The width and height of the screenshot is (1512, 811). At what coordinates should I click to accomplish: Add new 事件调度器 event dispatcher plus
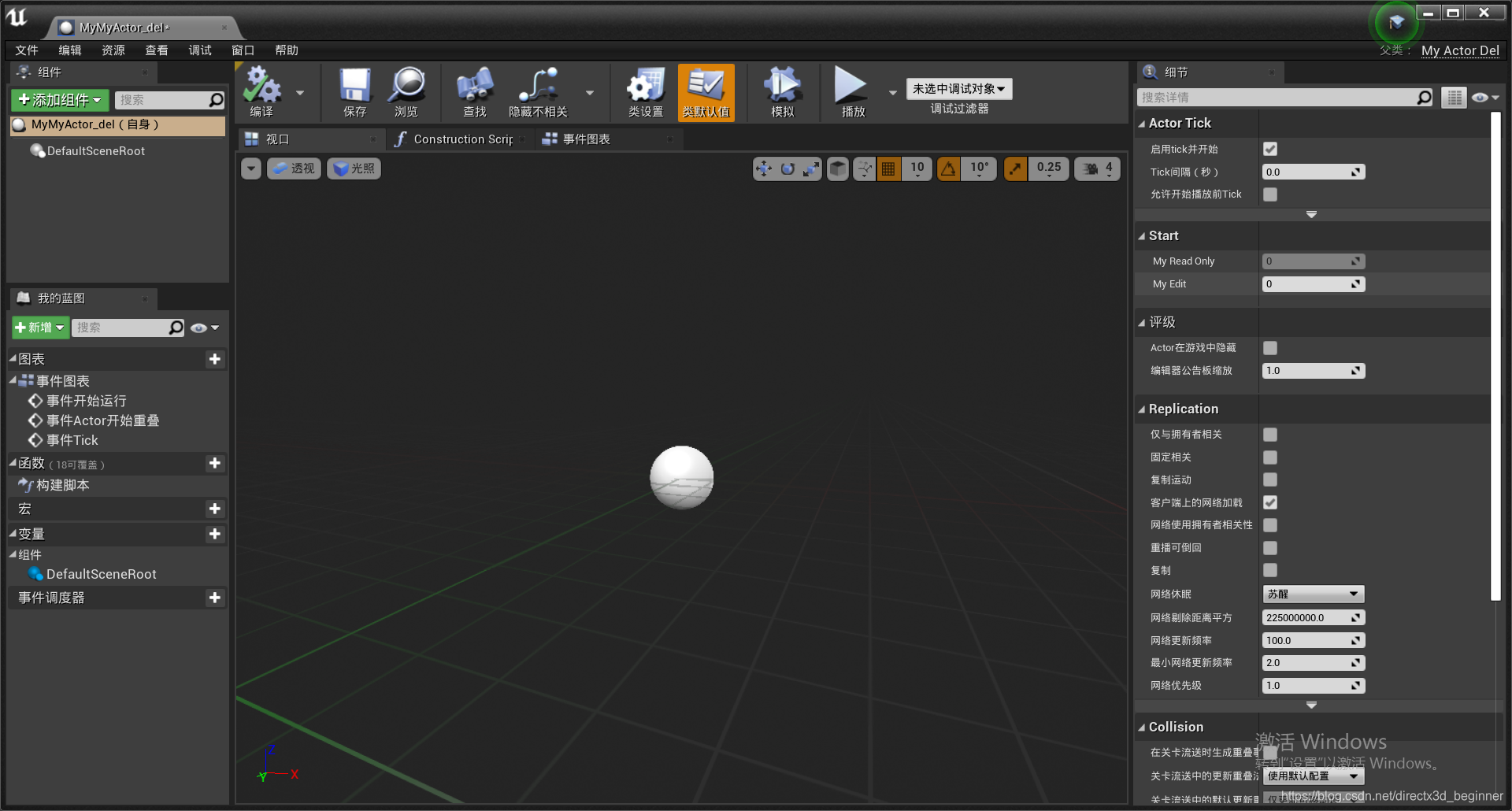(214, 598)
